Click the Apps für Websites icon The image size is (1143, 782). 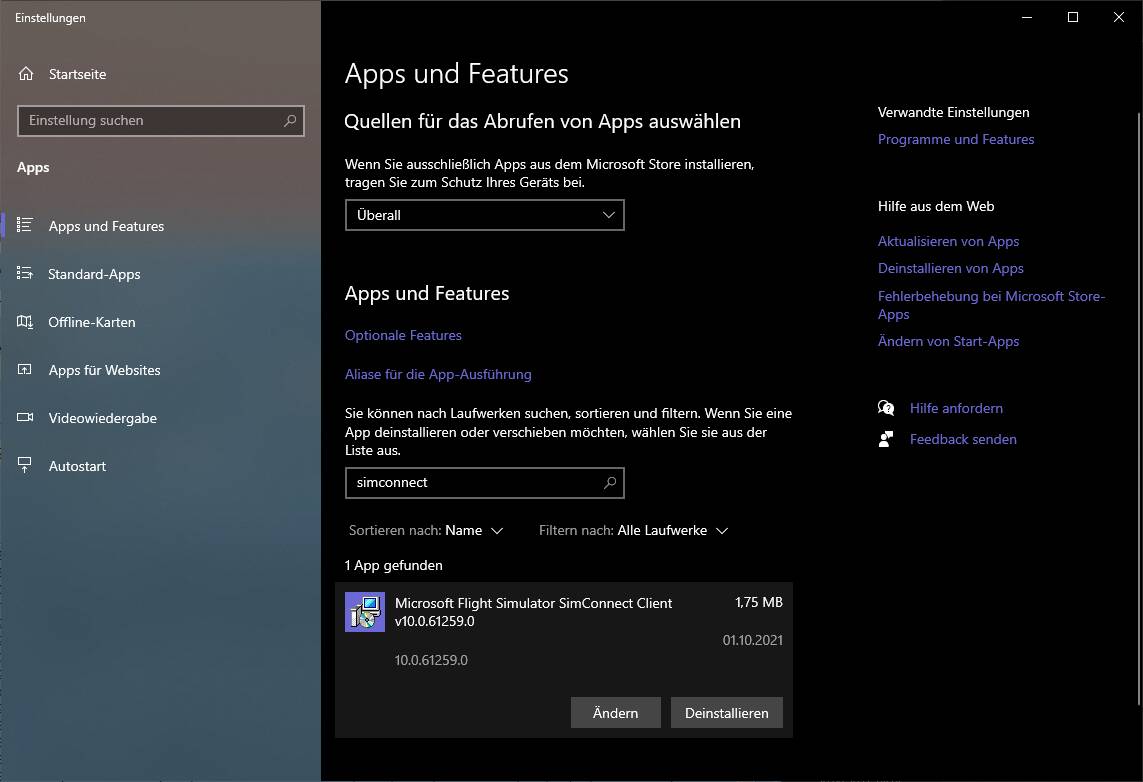tap(25, 370)
